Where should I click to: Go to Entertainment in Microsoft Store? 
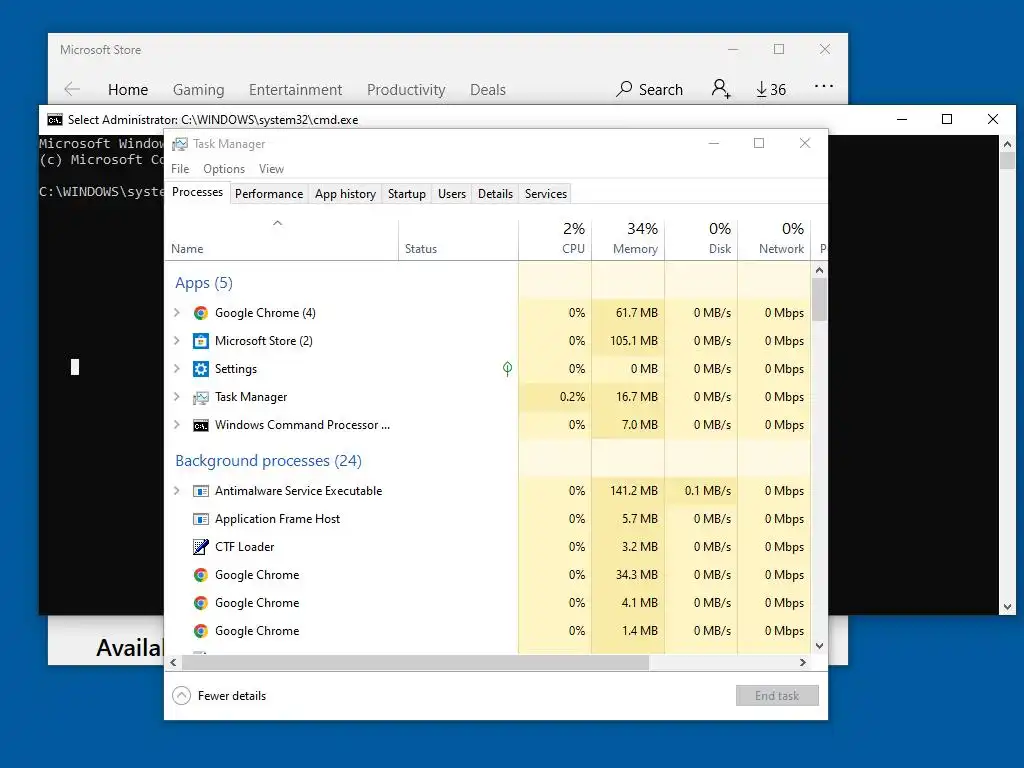pyautogui.click(x=295, y=89)
